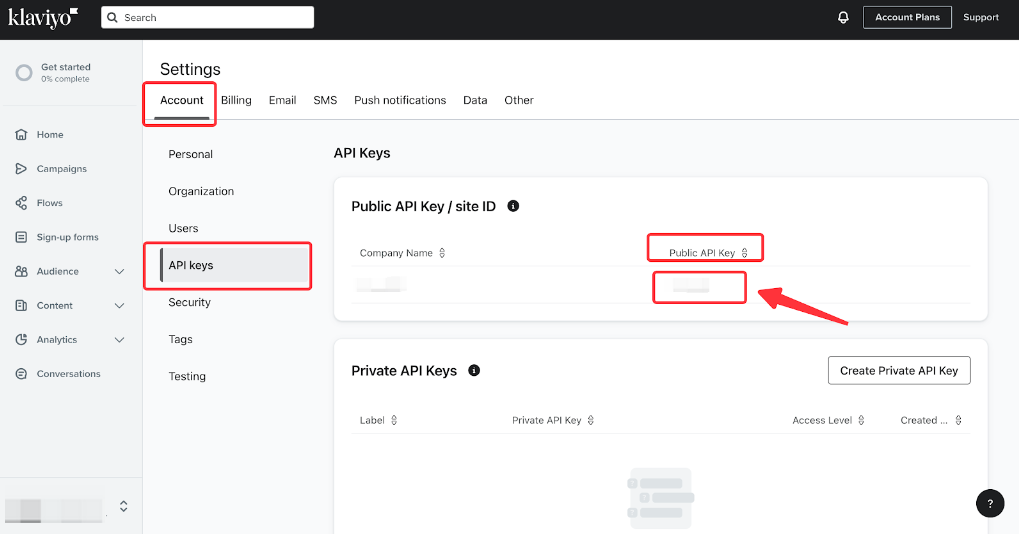Open the Security settings section
The height and width of the screenshot is (541, 1019).
189,302
